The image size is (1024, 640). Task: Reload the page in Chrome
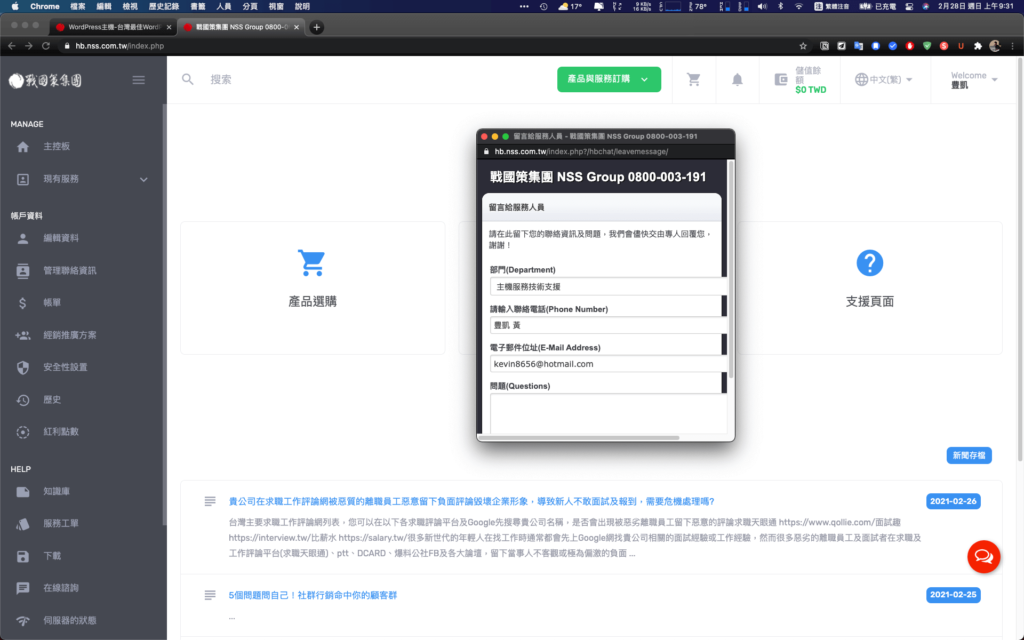tap(46, 46)
